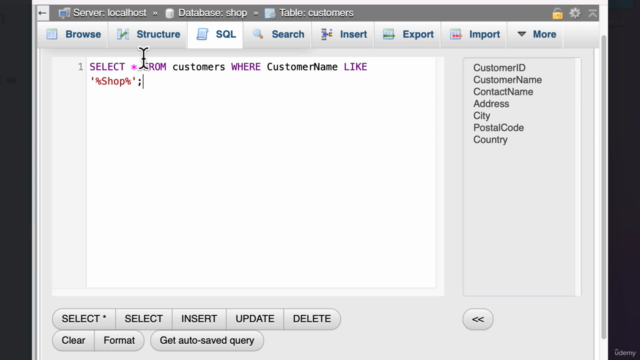The width and height of the screenshot is (640, 360).
Task: Open the More dropdown menu
Action: coord(537,34)
